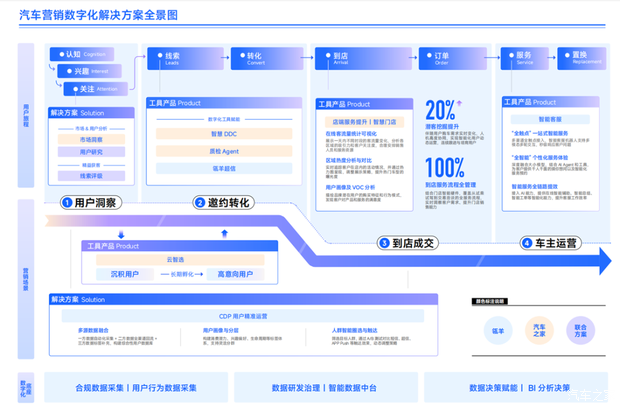Open the 质检 Agent product item
Viewport: 620px width, 406px height.
pyautogui.click(x=223, y=151)
